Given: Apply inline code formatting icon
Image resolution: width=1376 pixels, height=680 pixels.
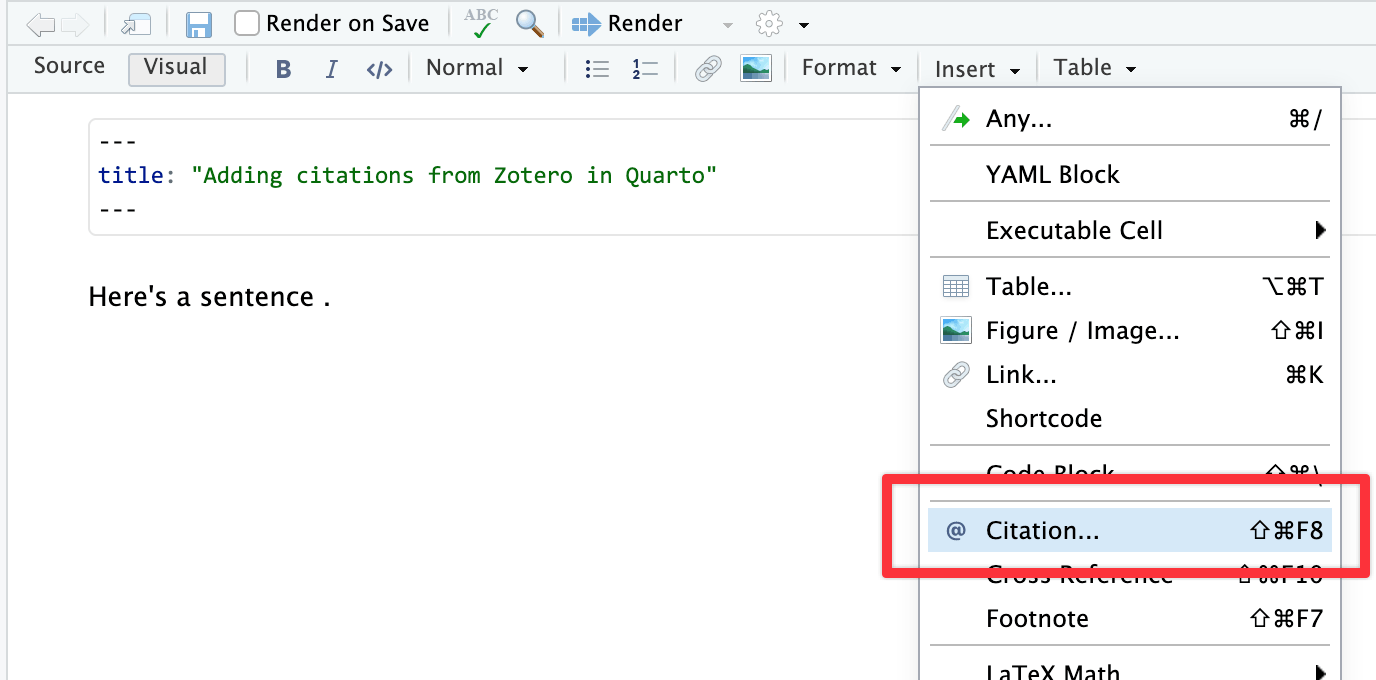Looking at the screenshot, I should [x=379, y=69].
